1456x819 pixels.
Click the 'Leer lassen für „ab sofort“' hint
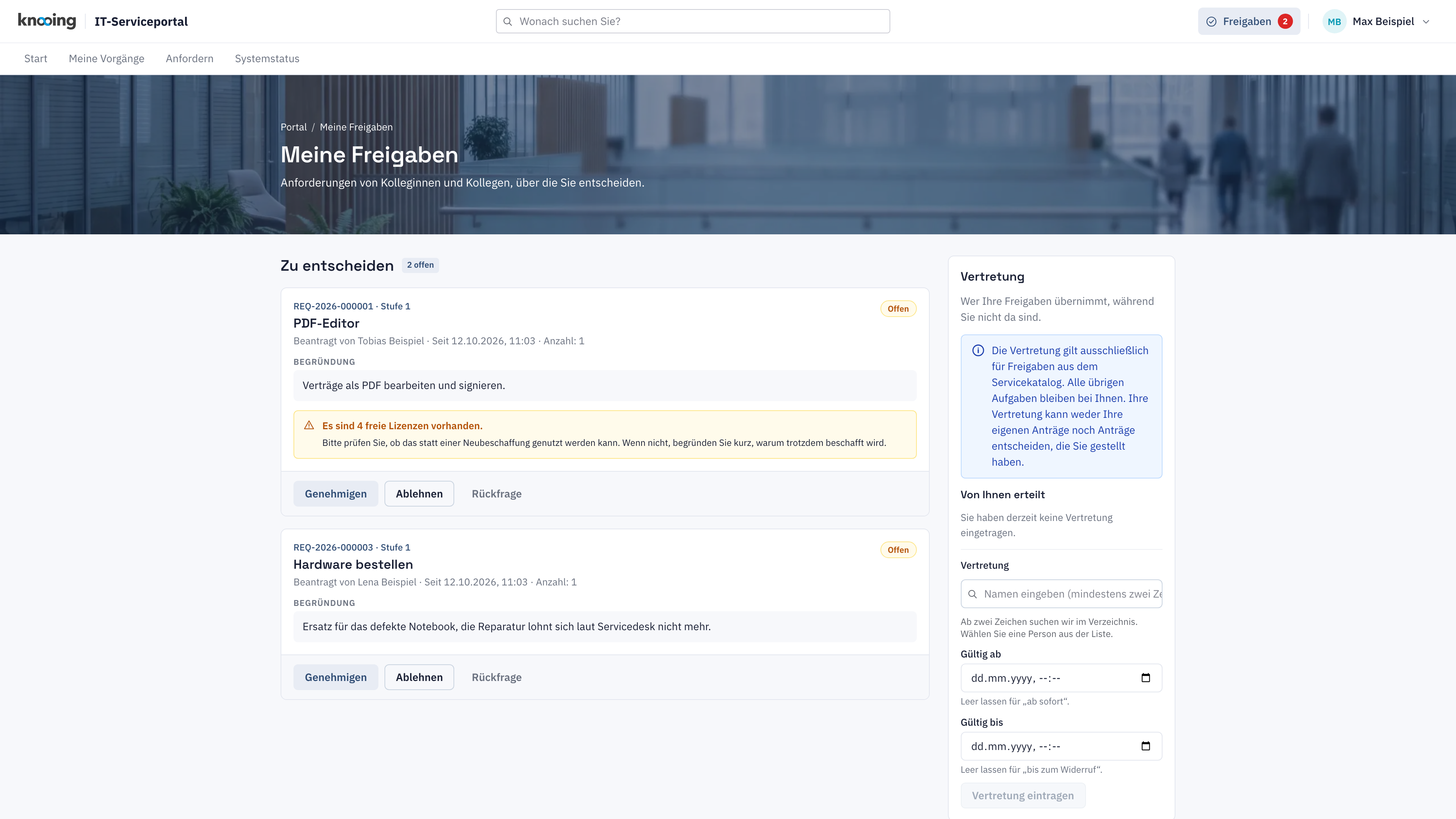[1015, 701]
